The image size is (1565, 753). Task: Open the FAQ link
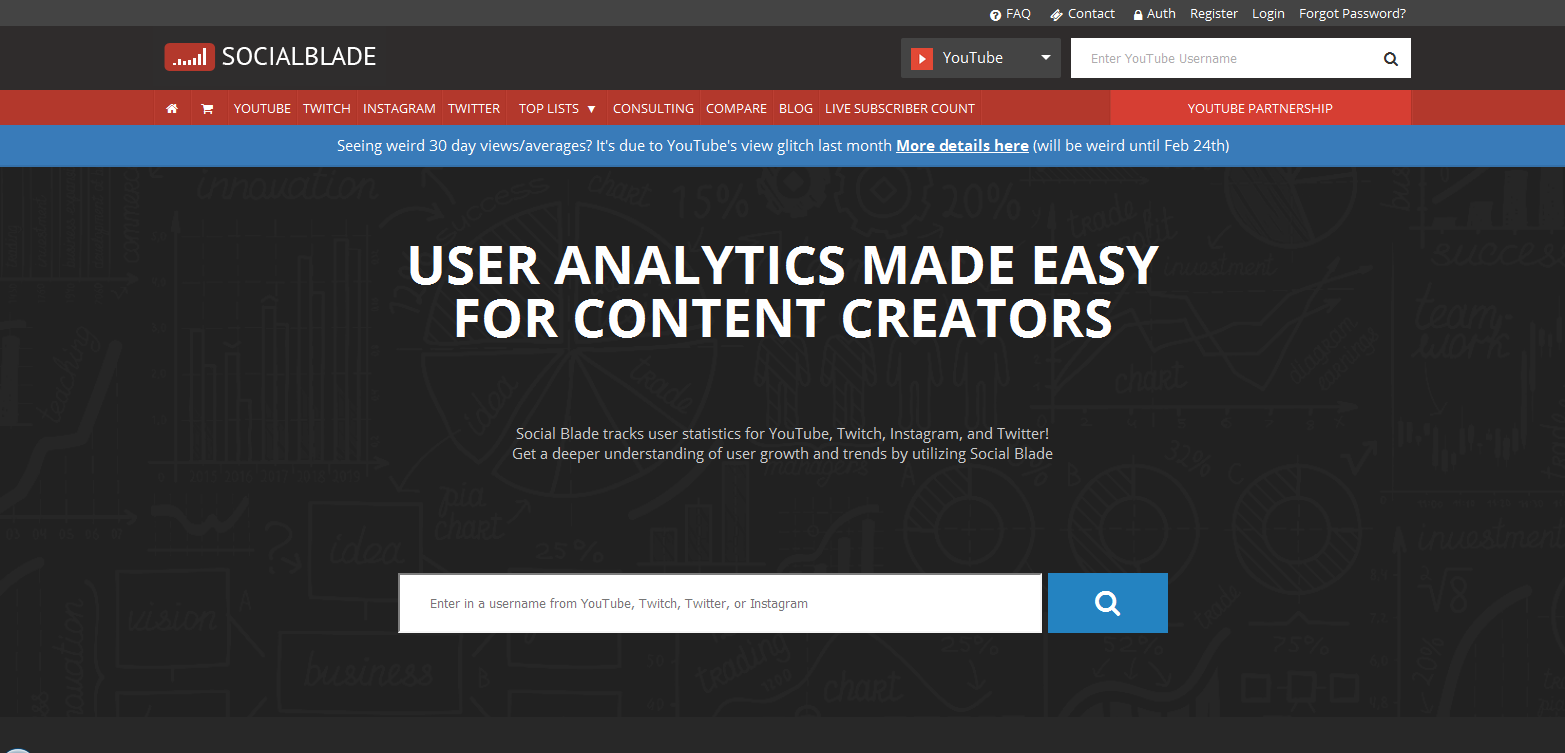click(1018, 14)
